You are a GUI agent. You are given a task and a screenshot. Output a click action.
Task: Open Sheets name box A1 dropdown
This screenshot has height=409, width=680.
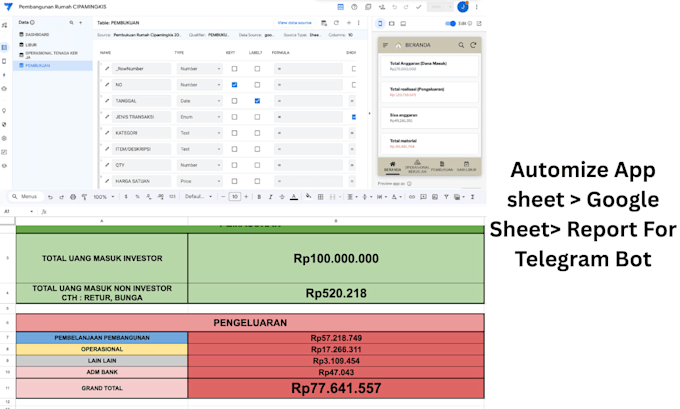[31, 212]
